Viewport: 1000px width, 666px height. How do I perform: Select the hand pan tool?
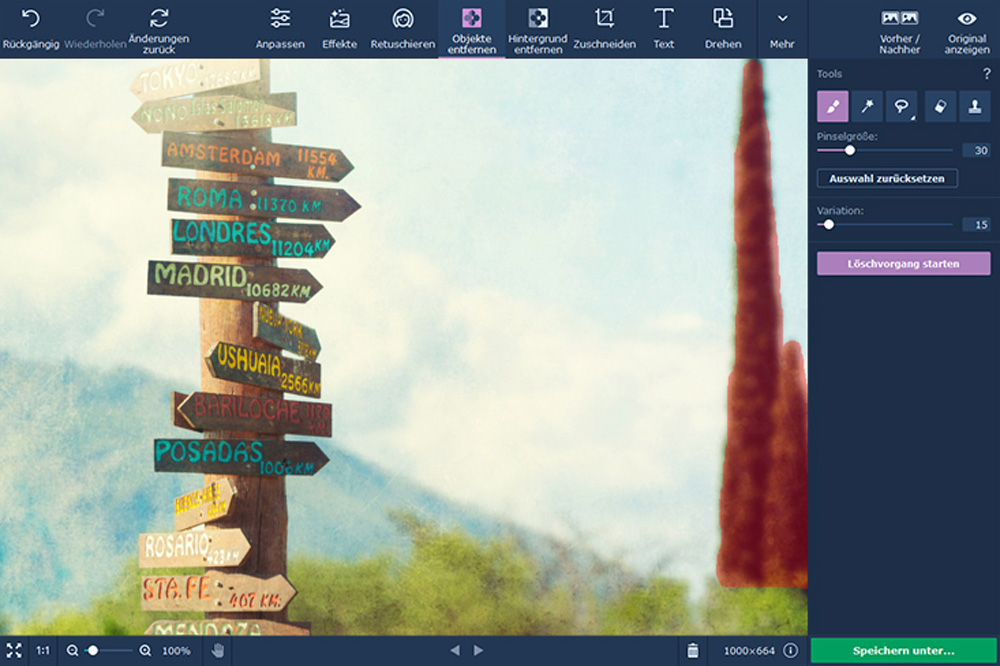[x=217, y=651]
